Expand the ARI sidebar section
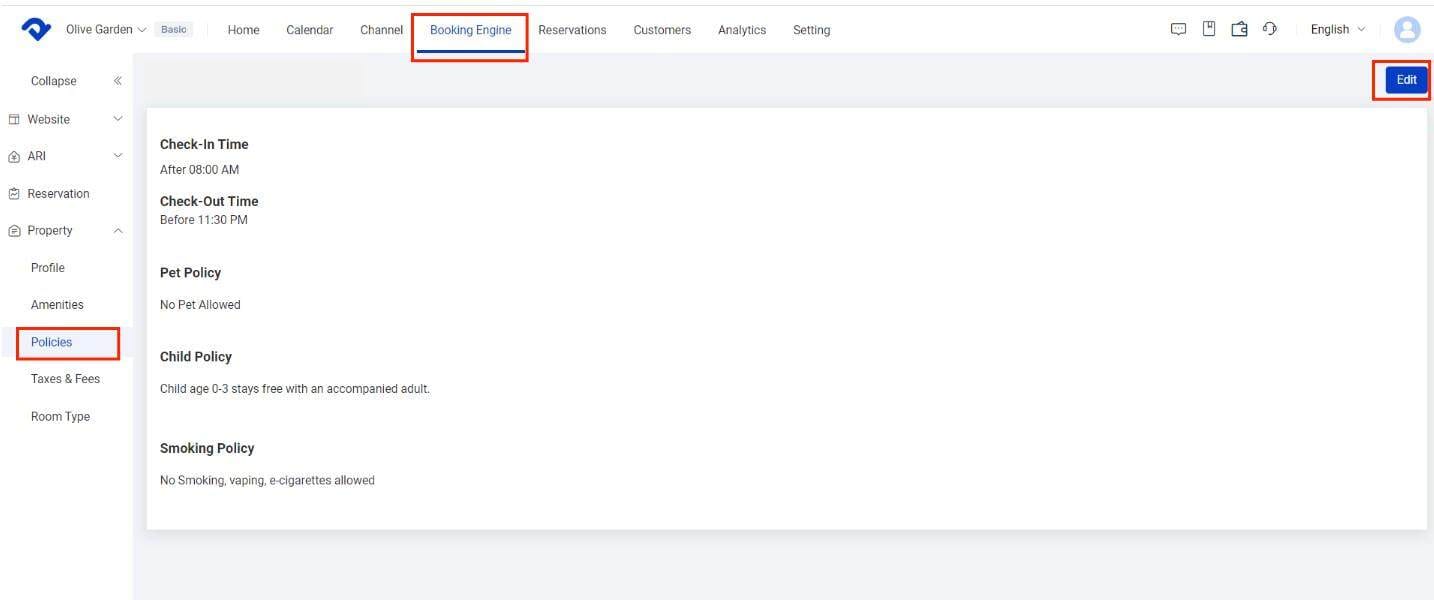Image resolution: width=1434 pixels, height=600 pixels. point(66,156)
